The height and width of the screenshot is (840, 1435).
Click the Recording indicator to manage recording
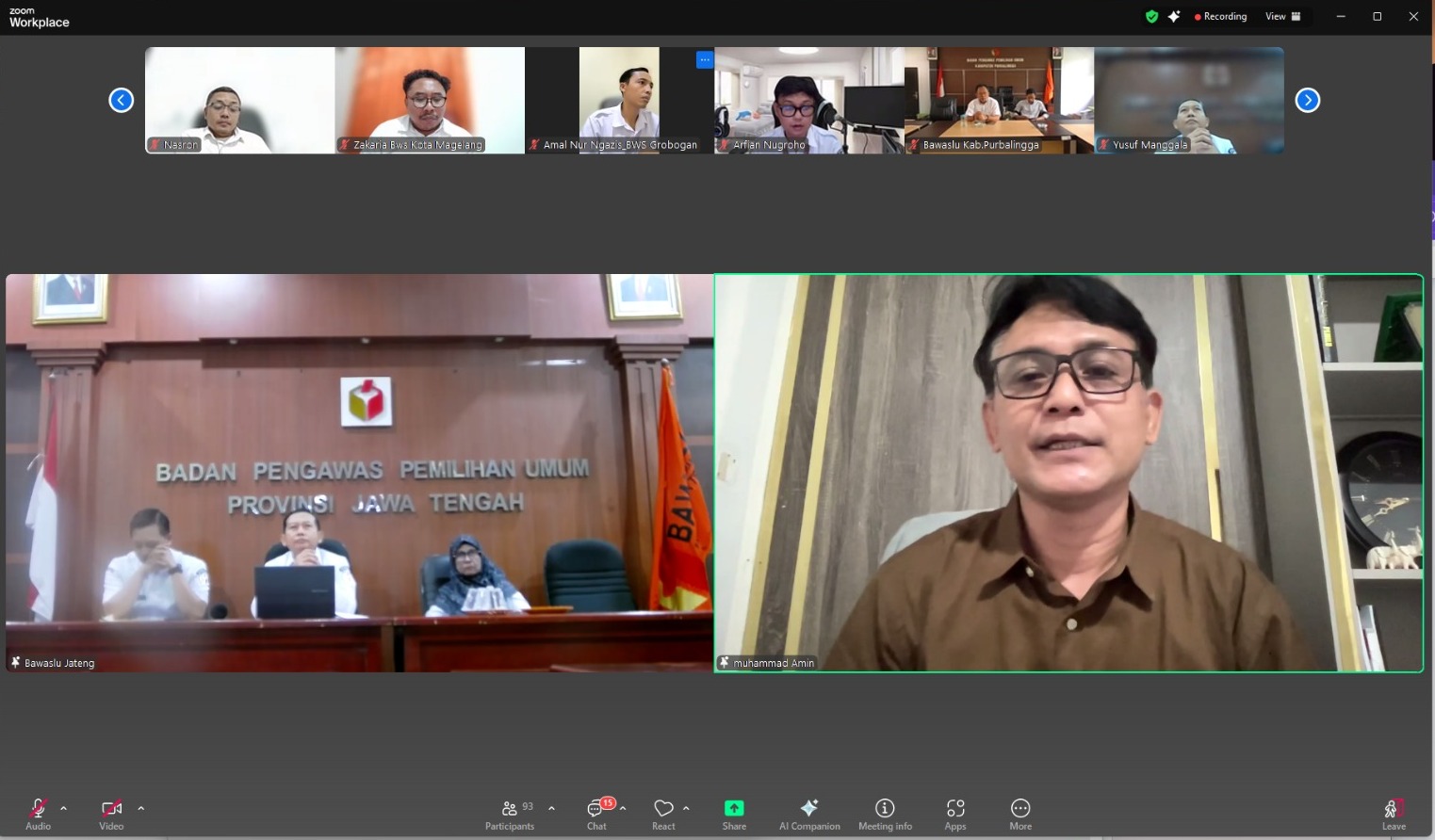1221,16
